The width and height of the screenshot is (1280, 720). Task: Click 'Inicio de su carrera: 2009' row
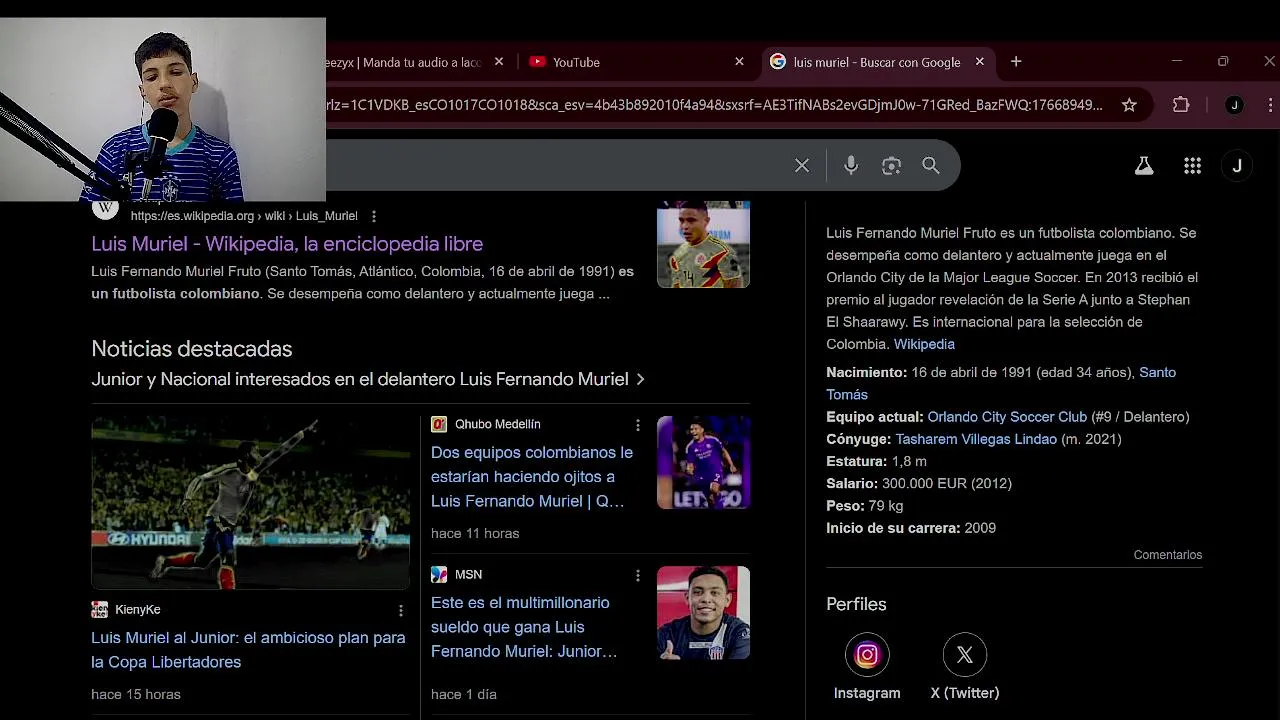pos(911,528)
